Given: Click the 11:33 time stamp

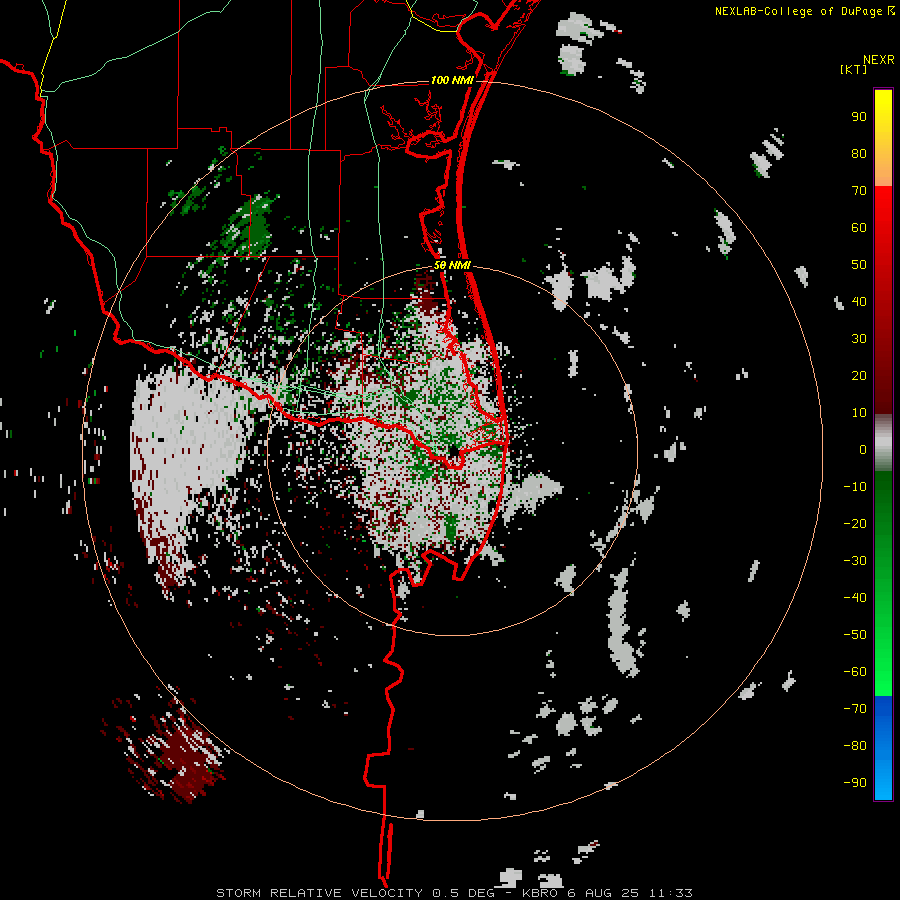Looking at the screenshot, I should 670,893.
